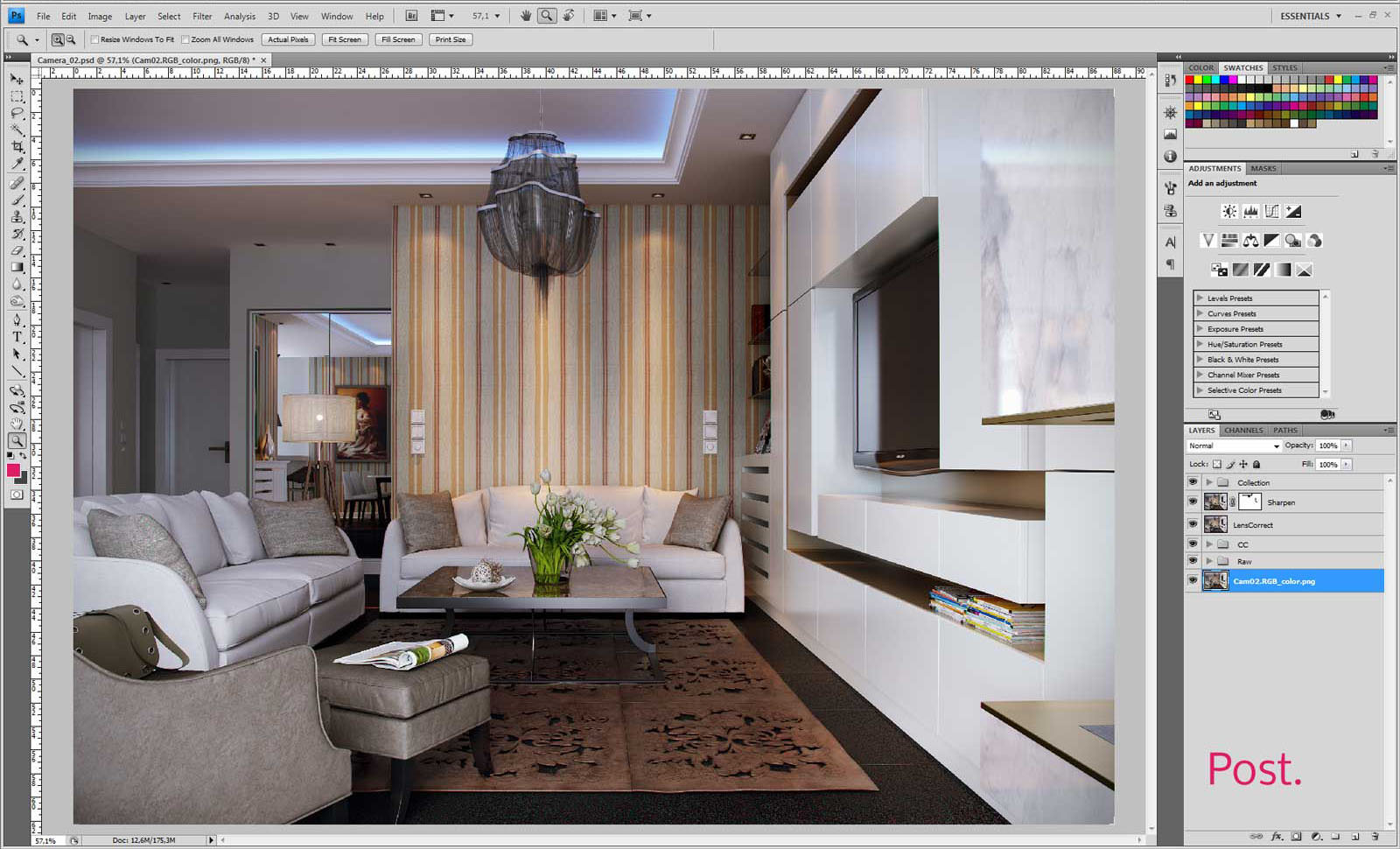Screen dimensions: 1400x849
Task: Select the Lasso tool
Action: [17, 113]
